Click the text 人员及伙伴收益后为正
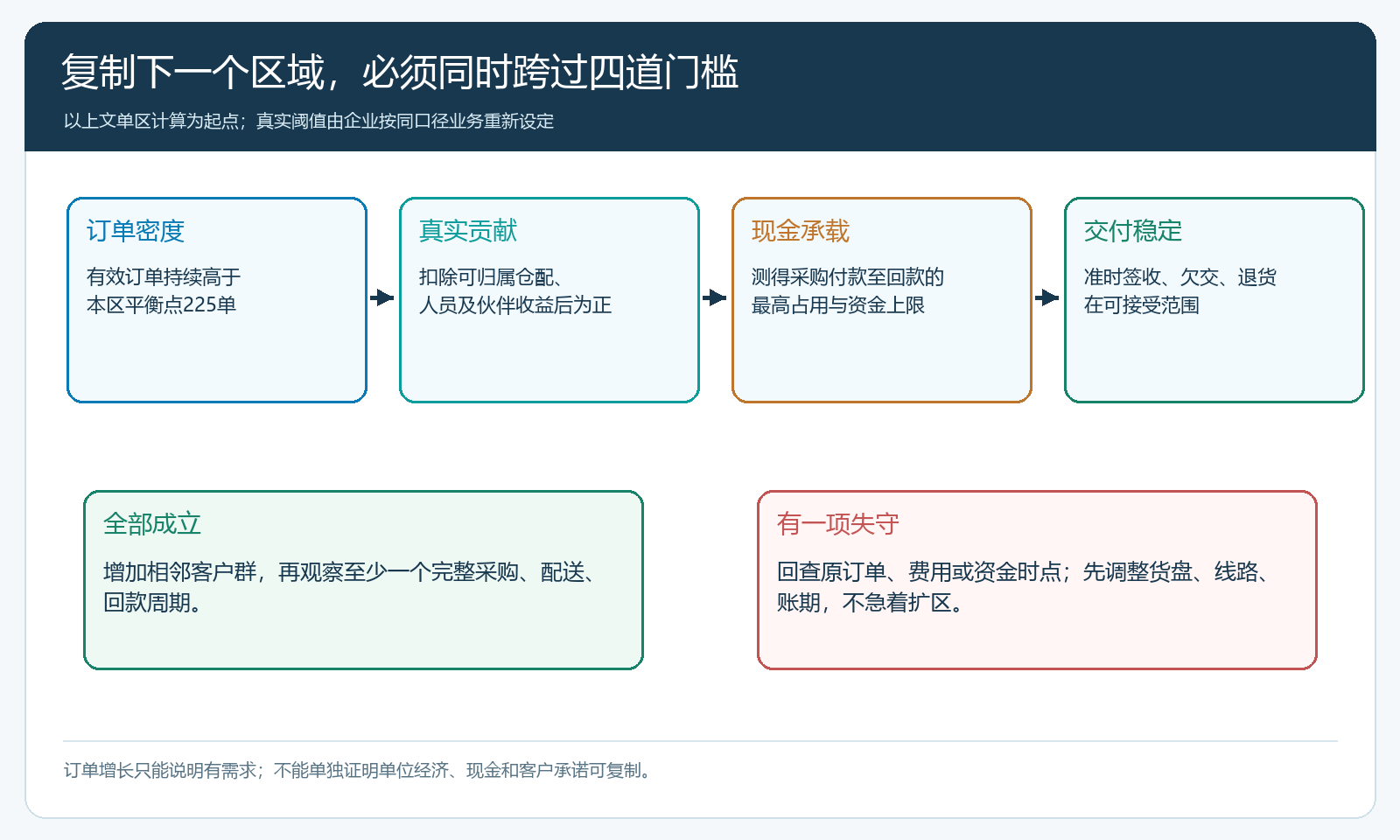 (x=515, y=304)
